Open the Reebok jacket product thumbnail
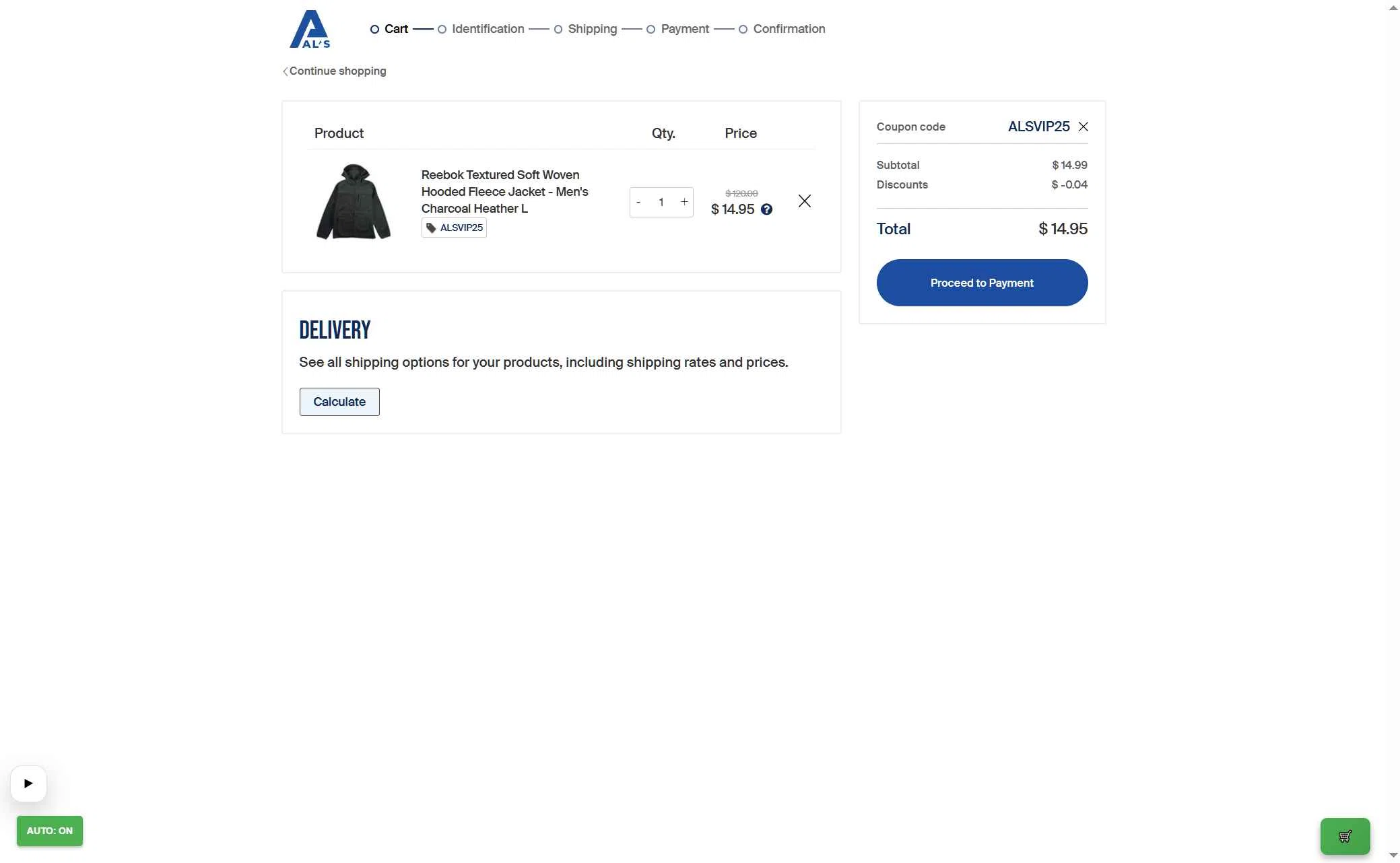The height and width of the screenshot is (863, 1400). (354, 201)
